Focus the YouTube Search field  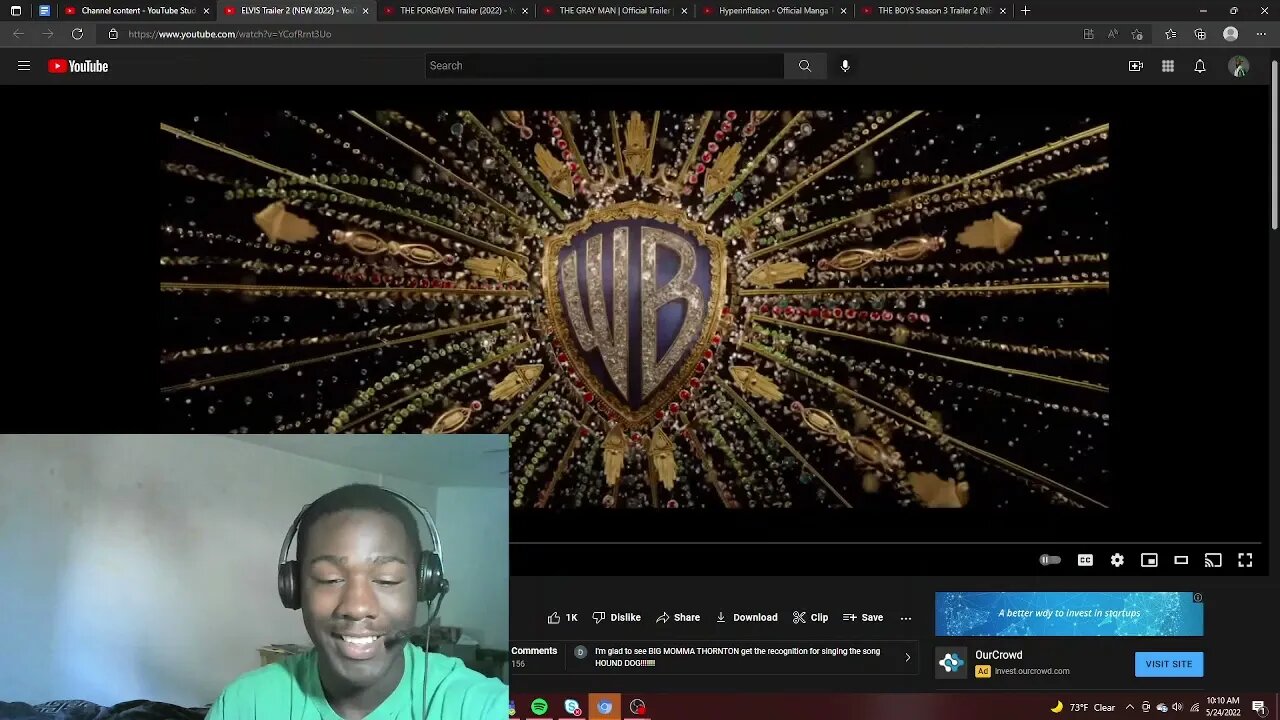pyautogui.click(x=605, y=66)
